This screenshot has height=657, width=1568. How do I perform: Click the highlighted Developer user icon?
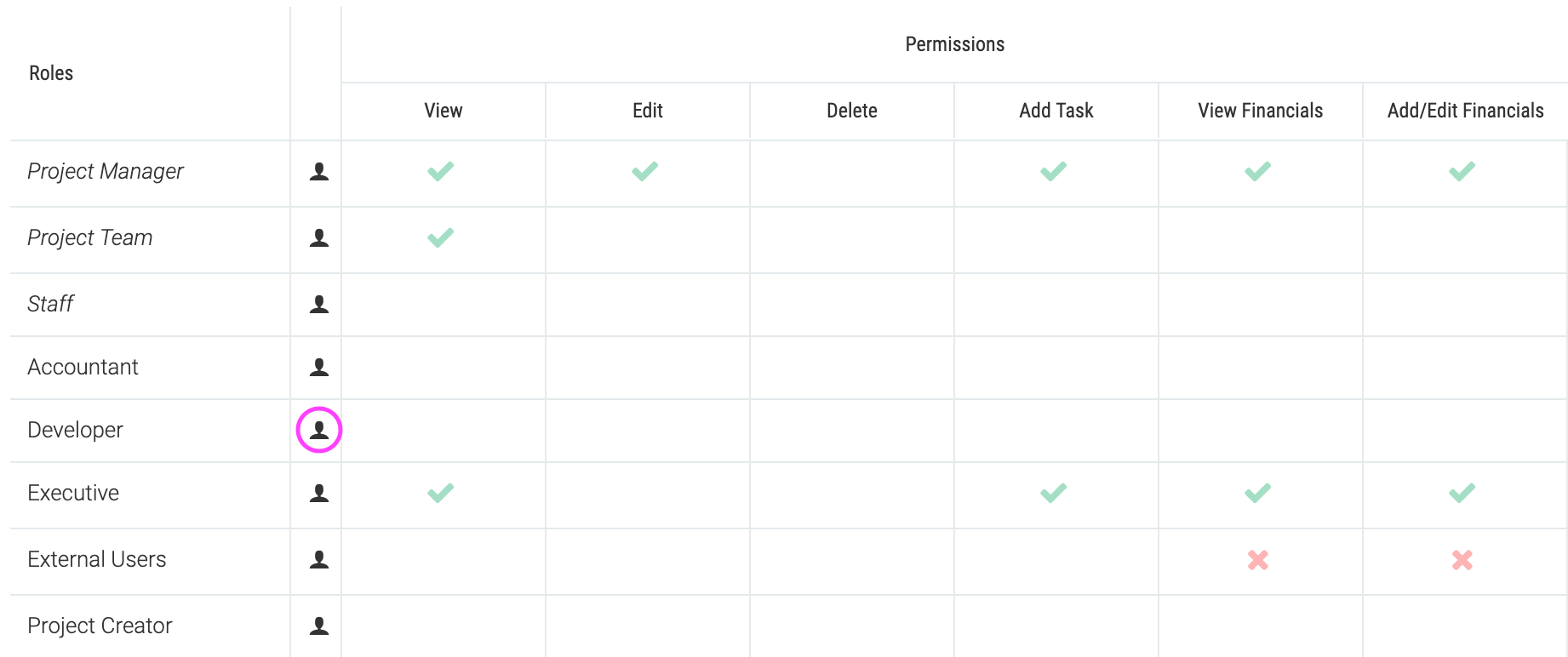coord(319,430)
